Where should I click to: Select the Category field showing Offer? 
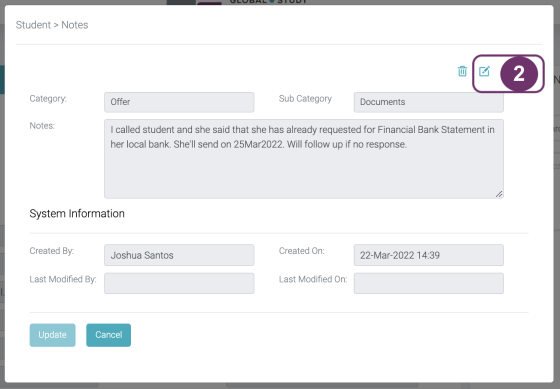[179, 102]
